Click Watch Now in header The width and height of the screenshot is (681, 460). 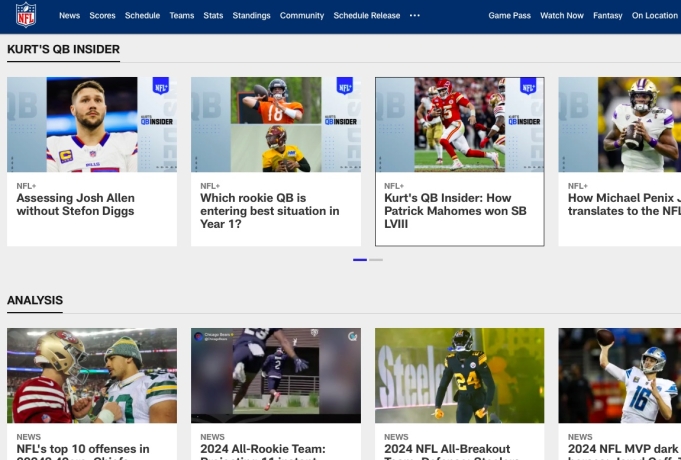click(x=562, y=15)
